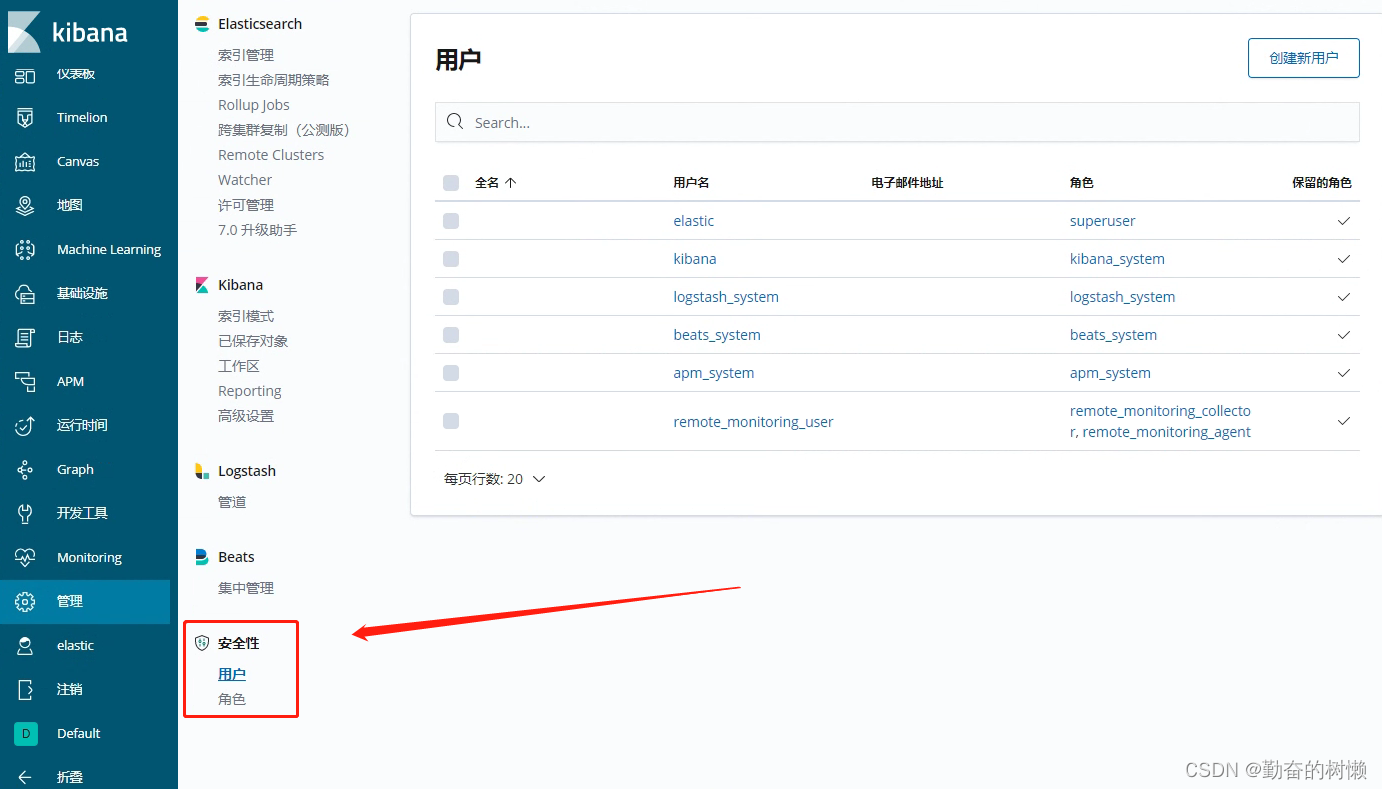The image size is (1382, 789).
Task: Open the kibana username link
Action: coord(695,259)
